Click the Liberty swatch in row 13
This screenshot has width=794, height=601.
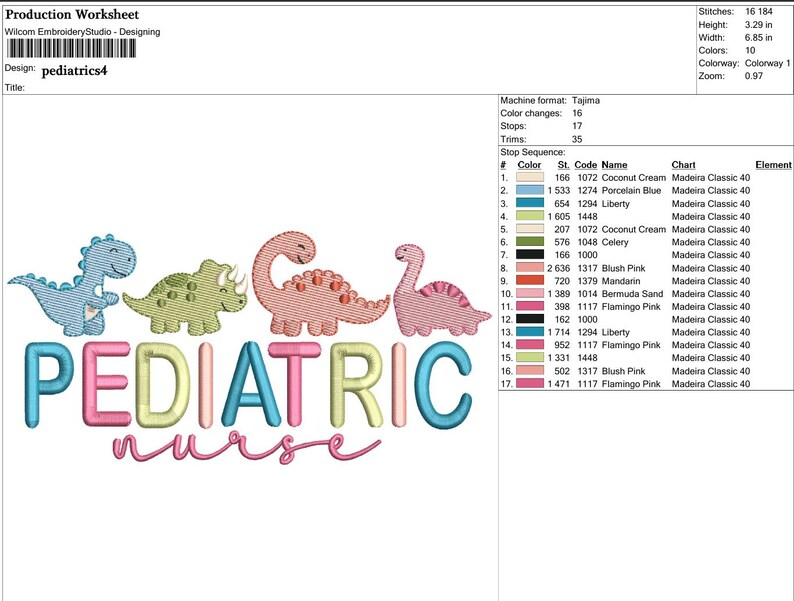[x=530, y=332]
